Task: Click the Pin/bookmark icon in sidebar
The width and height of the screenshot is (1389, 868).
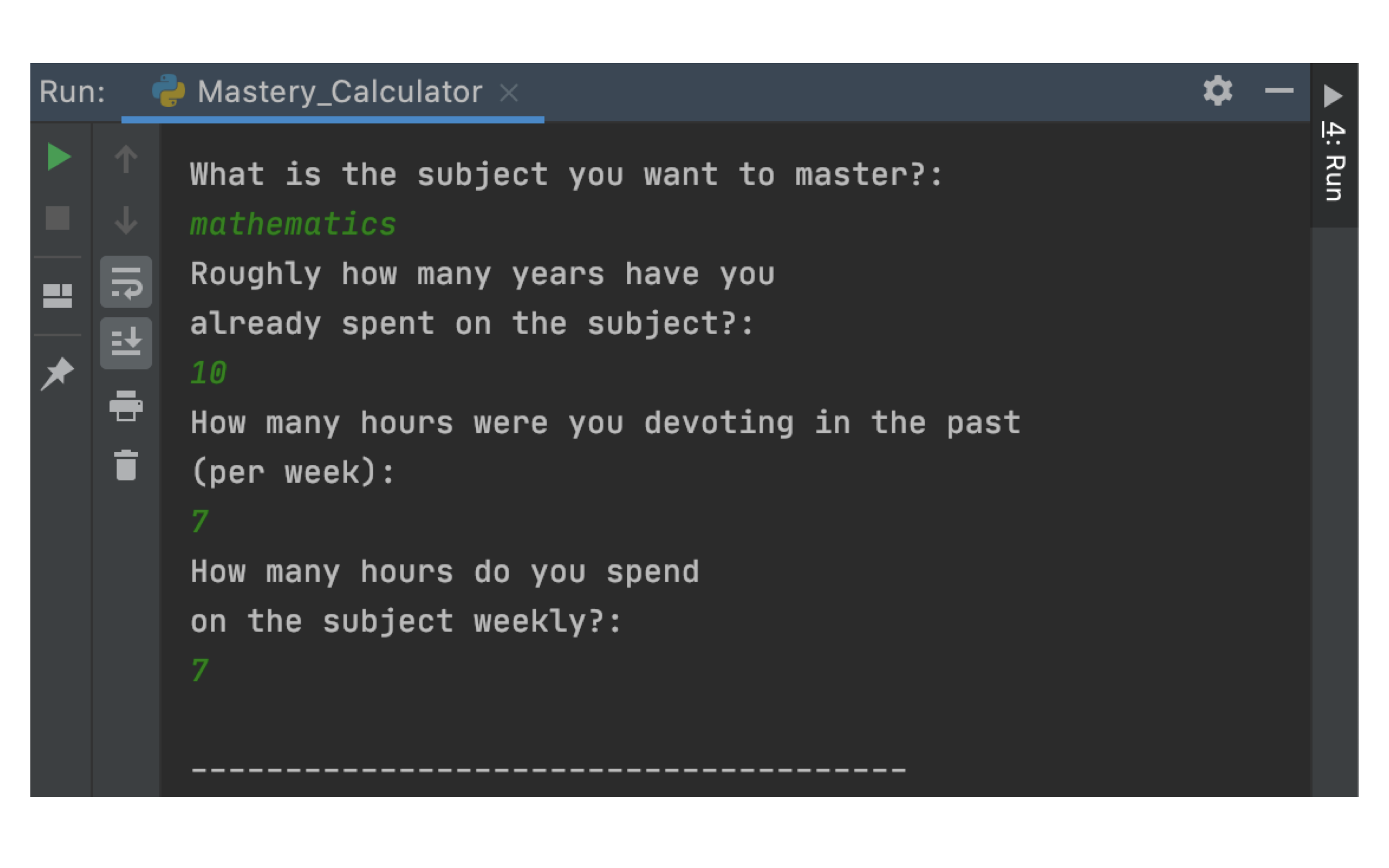Action: pyautogui.click(x=58, y=374)
